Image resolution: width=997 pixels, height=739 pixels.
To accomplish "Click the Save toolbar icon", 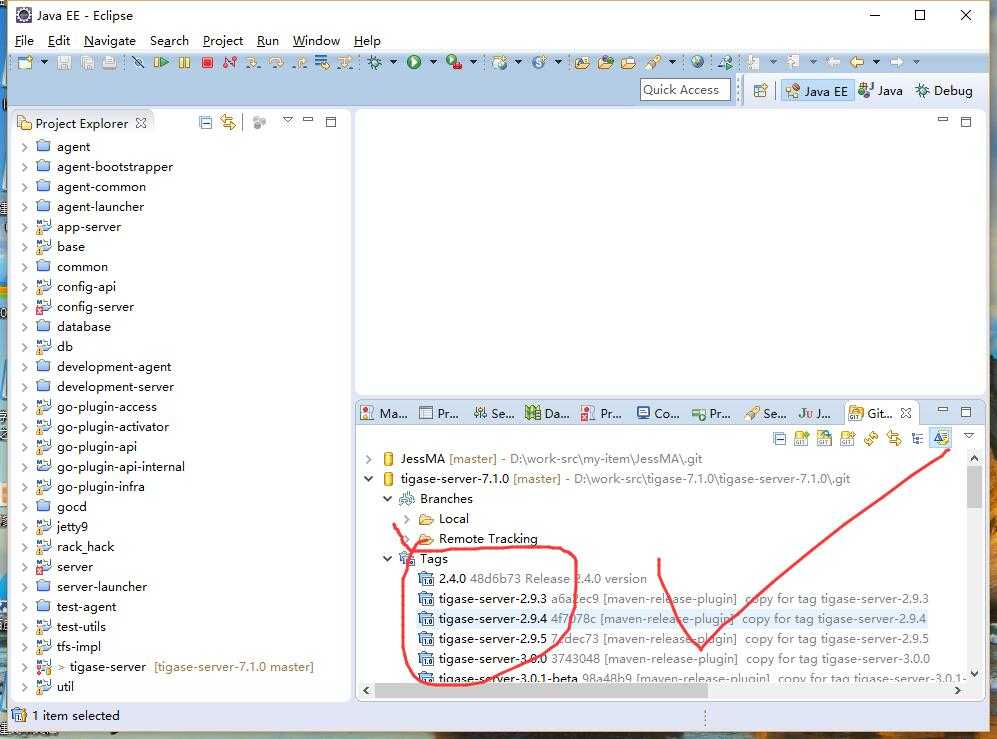I will pyautogui.click(x=64, y=62).
